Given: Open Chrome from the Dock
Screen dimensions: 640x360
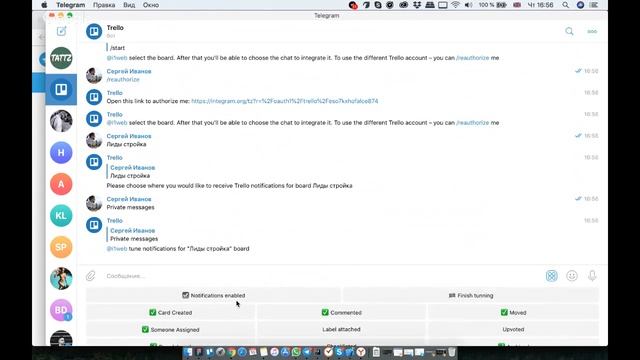Looking at the screenshot, I should tap(231, 352).
